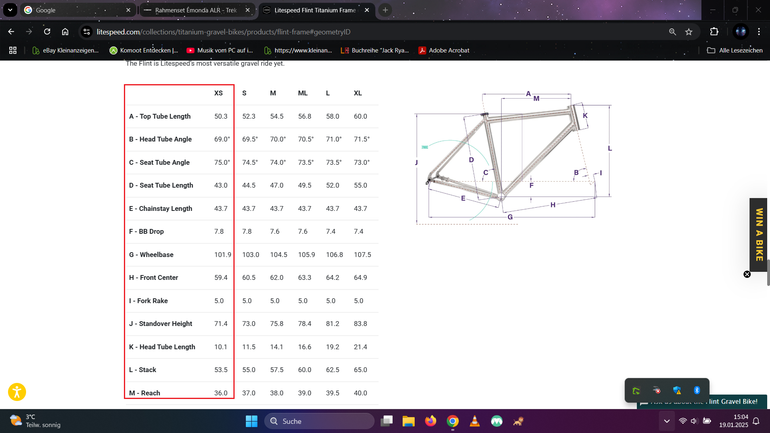Launch Firefox from the taskbar
Viewport: 770px width, 433px height.
coord(432,421)
